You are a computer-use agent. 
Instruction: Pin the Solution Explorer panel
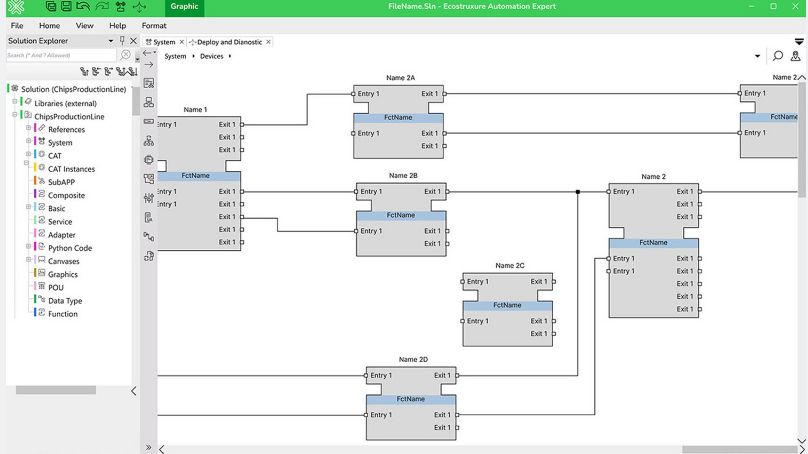coord(122,41)
